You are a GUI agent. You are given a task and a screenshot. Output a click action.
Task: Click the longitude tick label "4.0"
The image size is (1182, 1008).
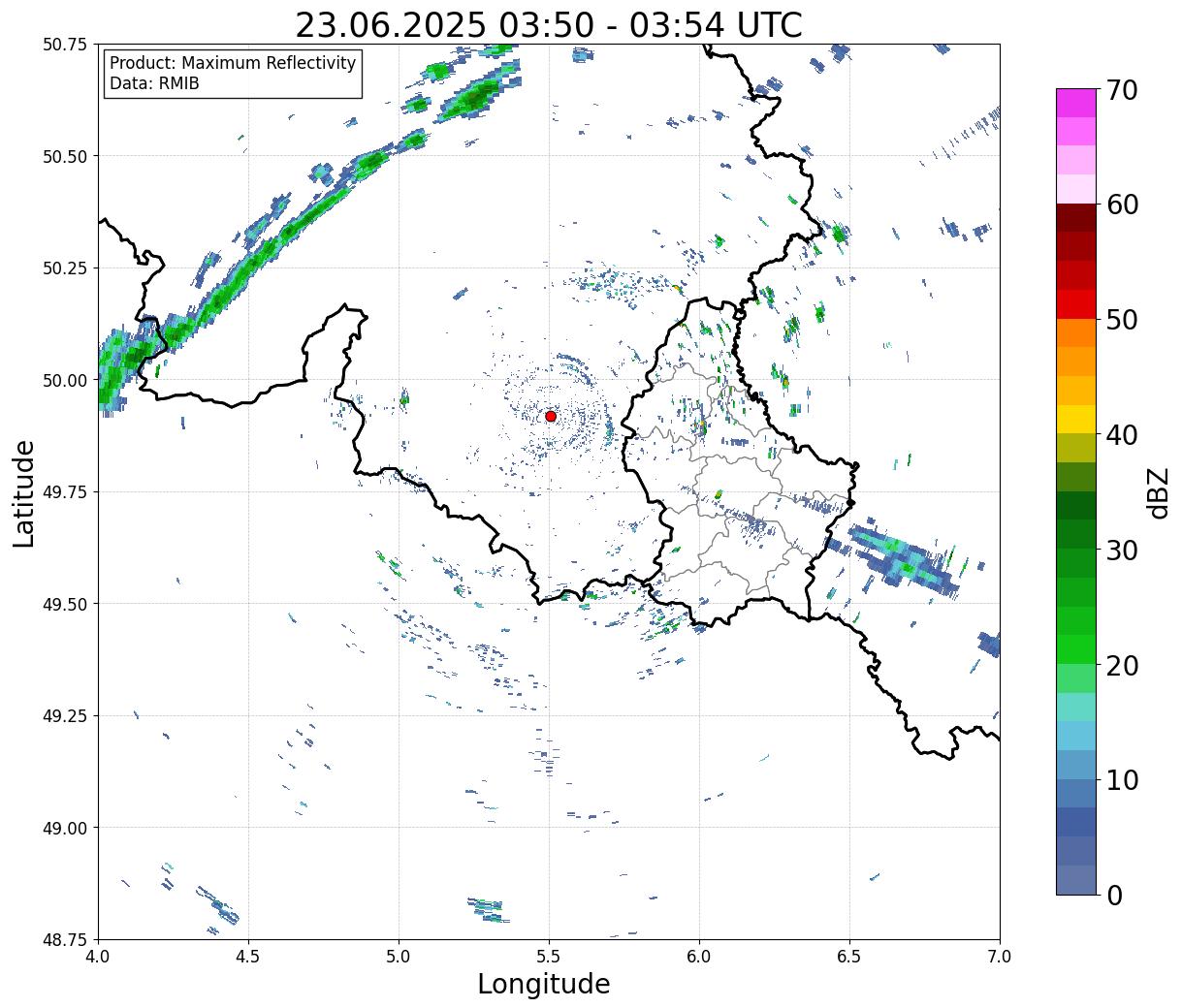click(x=98, y=957)
